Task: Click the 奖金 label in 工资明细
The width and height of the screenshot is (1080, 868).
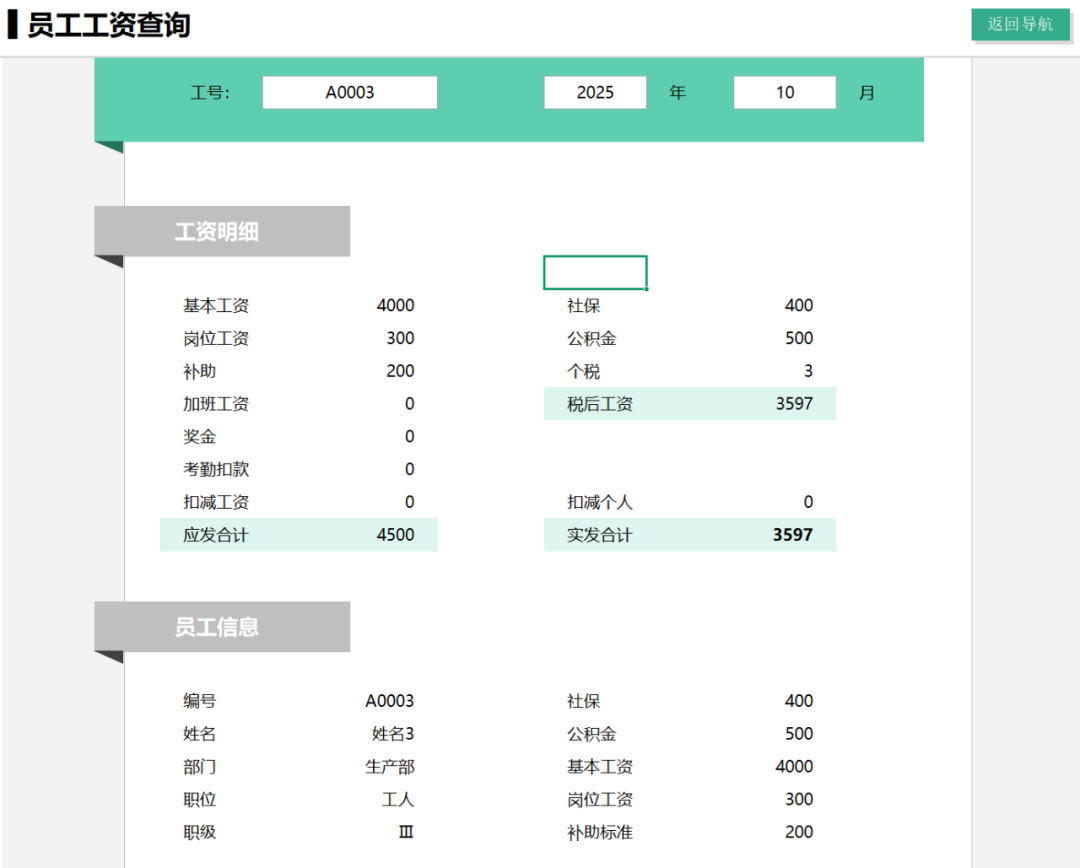Action: tap(200, 437)
